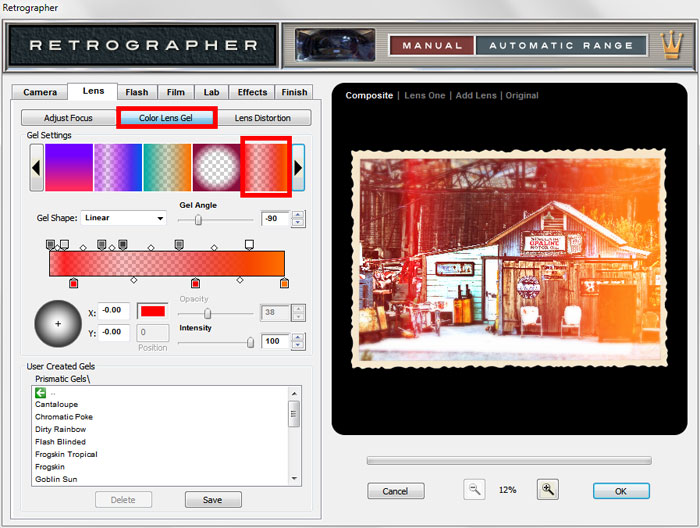Screen dimensions: 700x528
Task: Click the camera lens picture in header
Action: coord(335,45)
